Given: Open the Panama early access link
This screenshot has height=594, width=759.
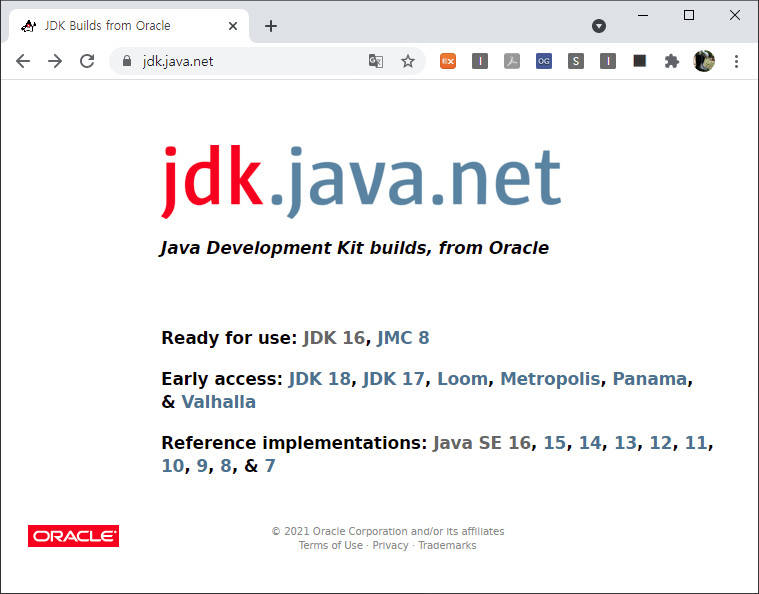Looking at the screenshot, I should pyautogui.click(x=650, y=379).
